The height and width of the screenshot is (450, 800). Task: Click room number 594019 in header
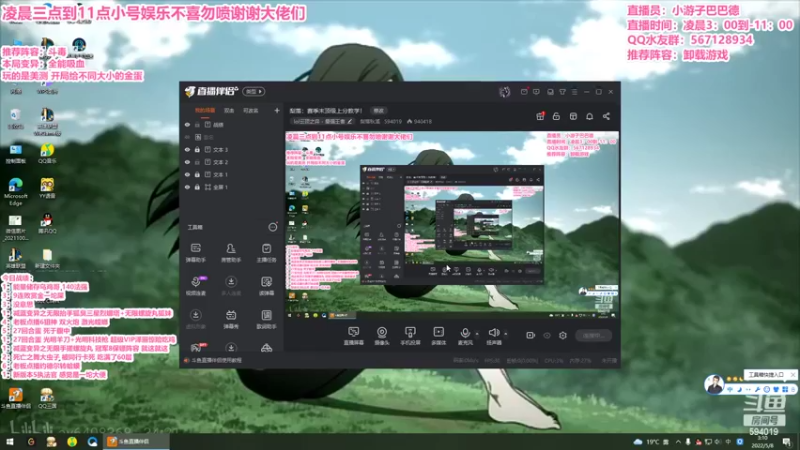point(392,121)
